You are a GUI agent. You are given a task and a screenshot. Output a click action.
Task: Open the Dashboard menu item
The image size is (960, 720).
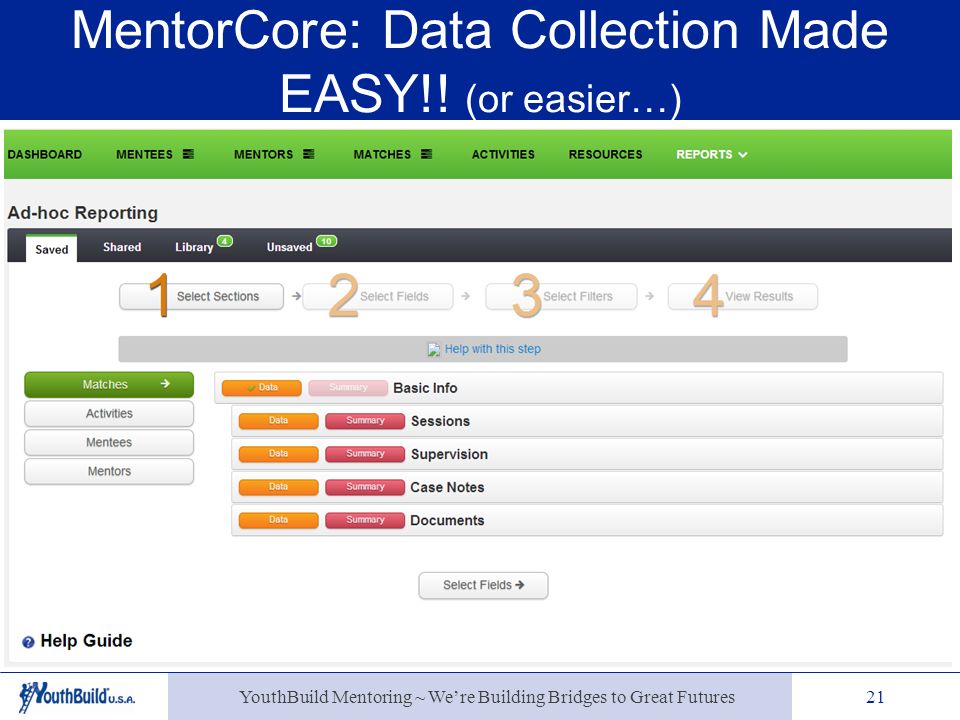pos(45,154)
